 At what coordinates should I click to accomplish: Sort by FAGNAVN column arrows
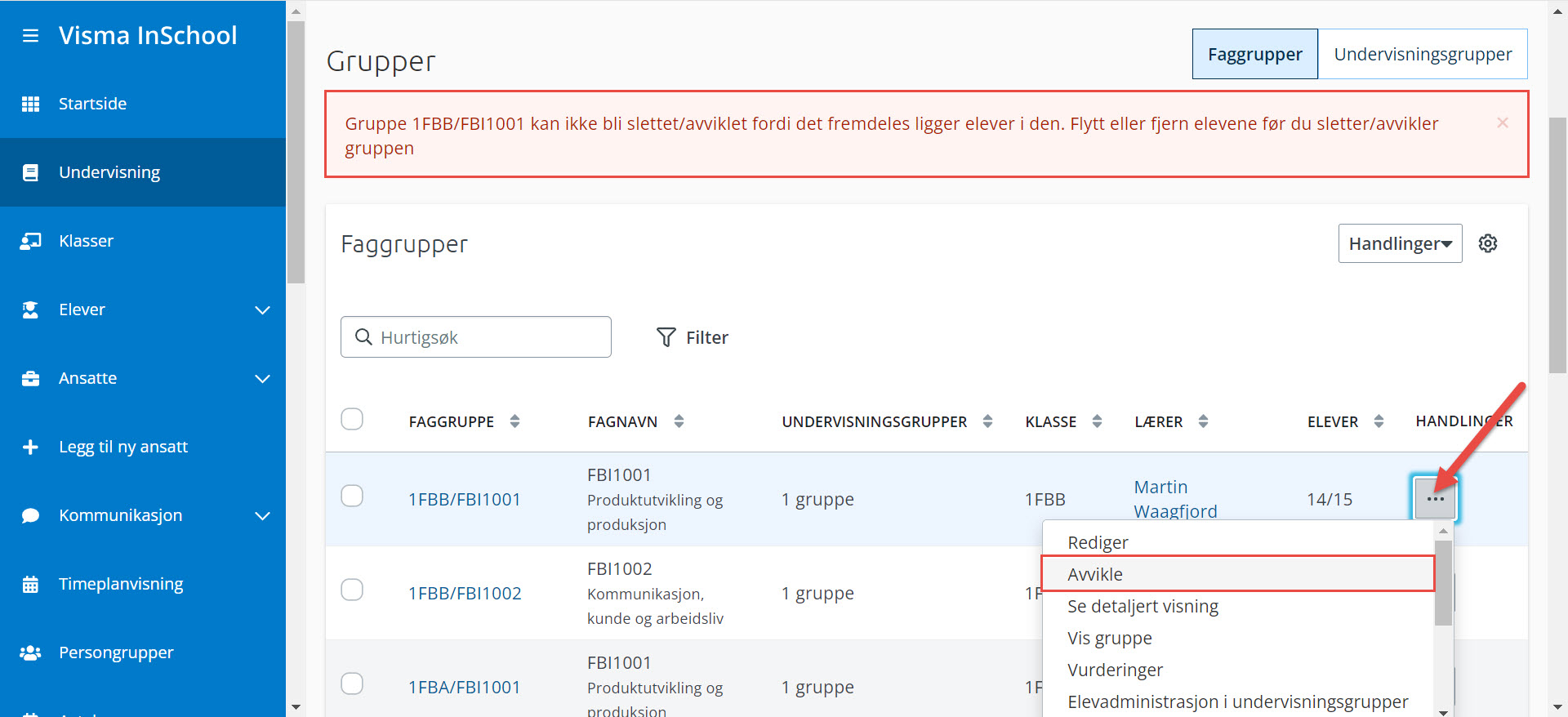coord(679,421)
